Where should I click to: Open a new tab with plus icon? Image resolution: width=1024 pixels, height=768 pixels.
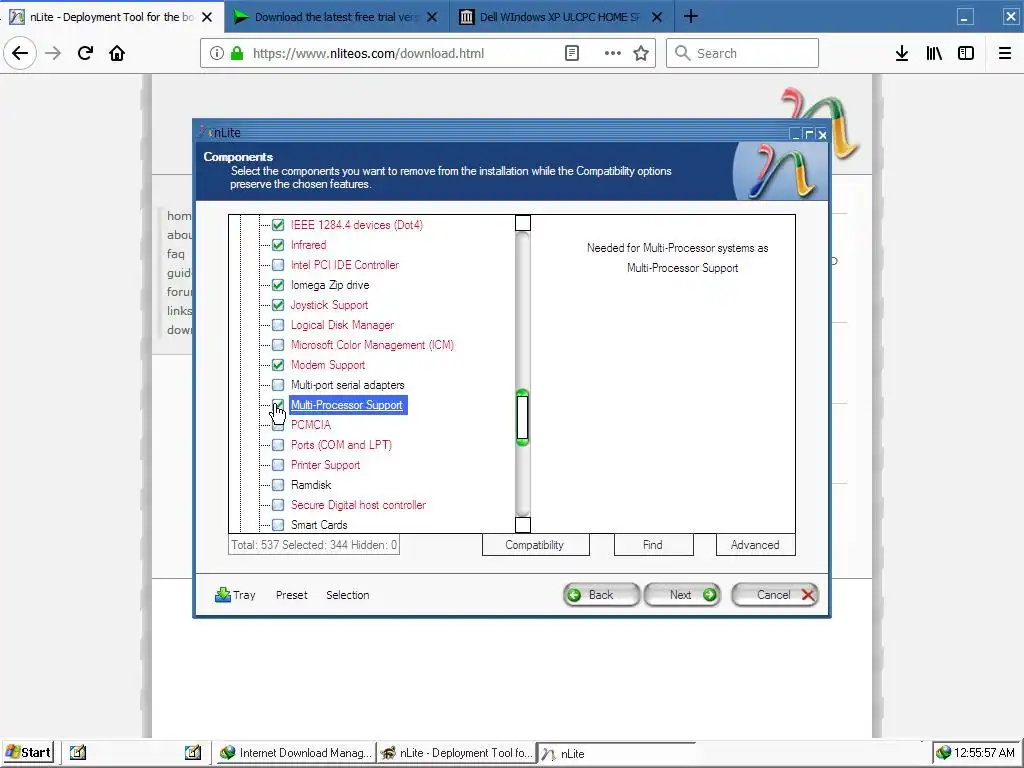pyautogui.click(x=690, y=16)
